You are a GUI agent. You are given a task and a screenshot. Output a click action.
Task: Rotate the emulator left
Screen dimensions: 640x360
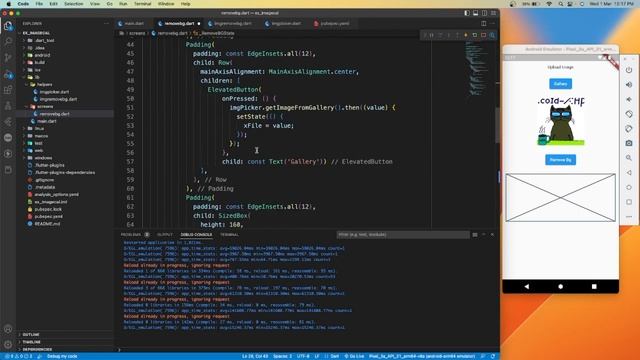pos(629,114)
